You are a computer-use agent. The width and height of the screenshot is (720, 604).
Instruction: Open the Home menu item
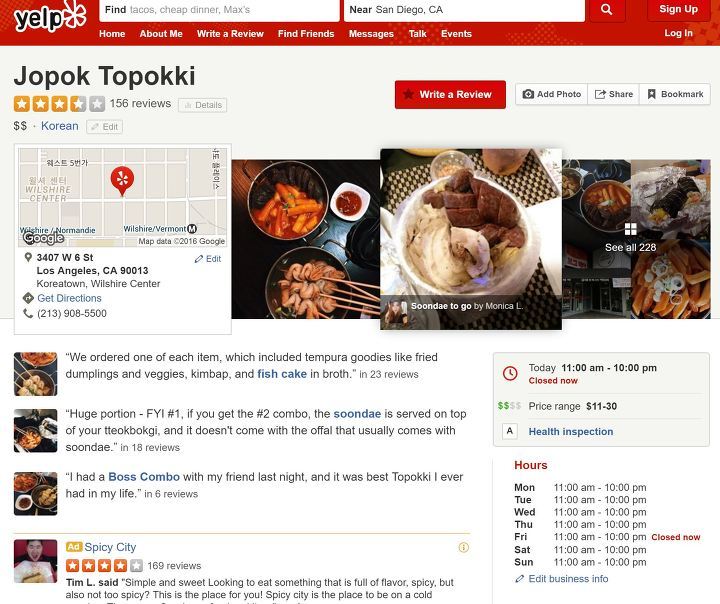(112, 34)
